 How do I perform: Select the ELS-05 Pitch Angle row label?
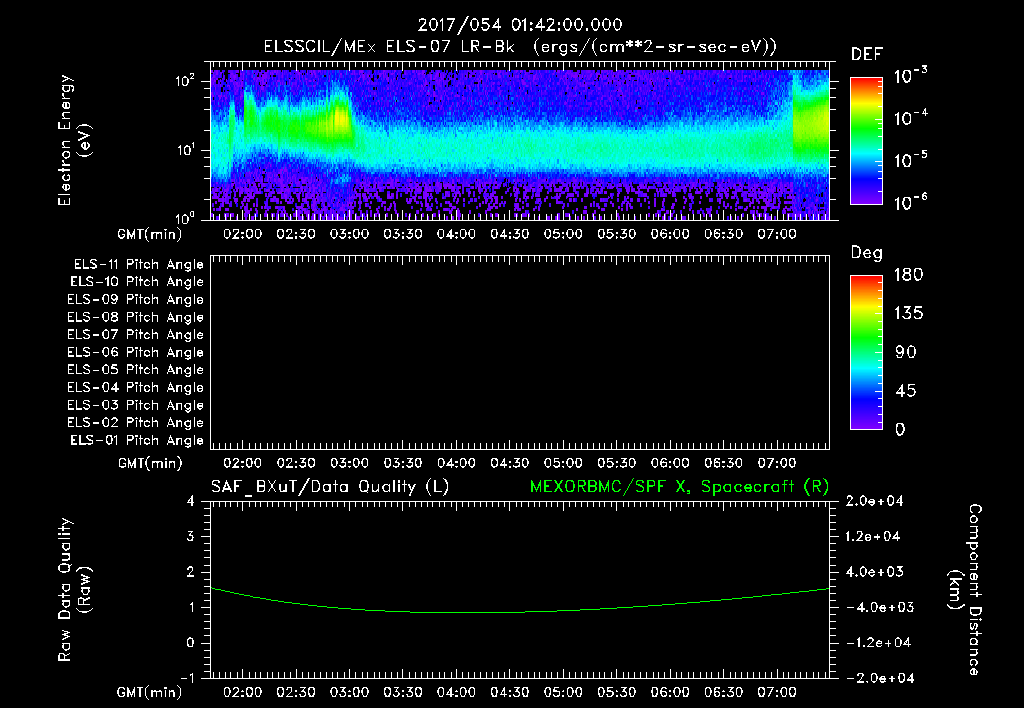pos(136,370)
